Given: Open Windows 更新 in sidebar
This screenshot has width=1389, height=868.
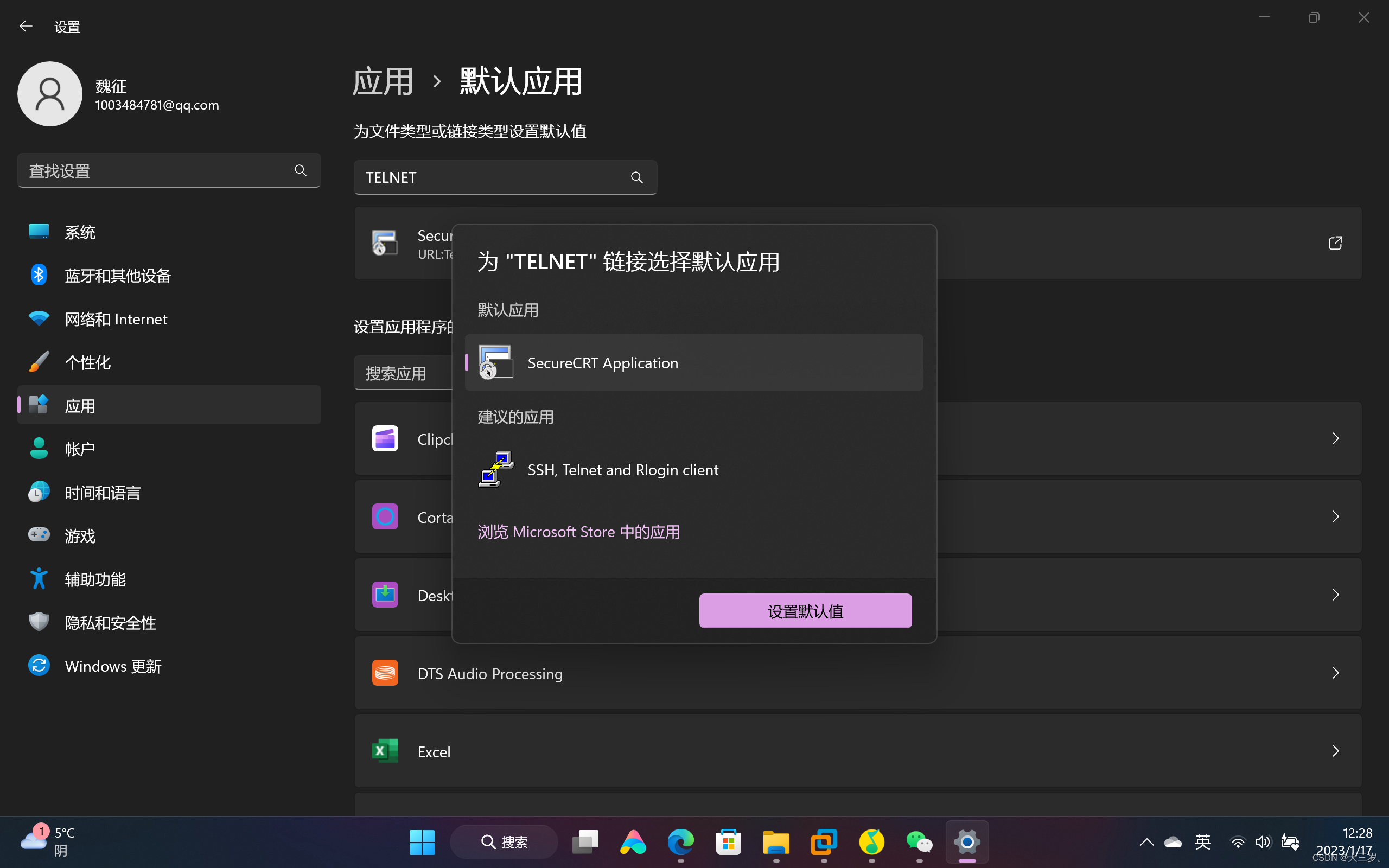Looking at the screenshot, I should click(112, 666).
